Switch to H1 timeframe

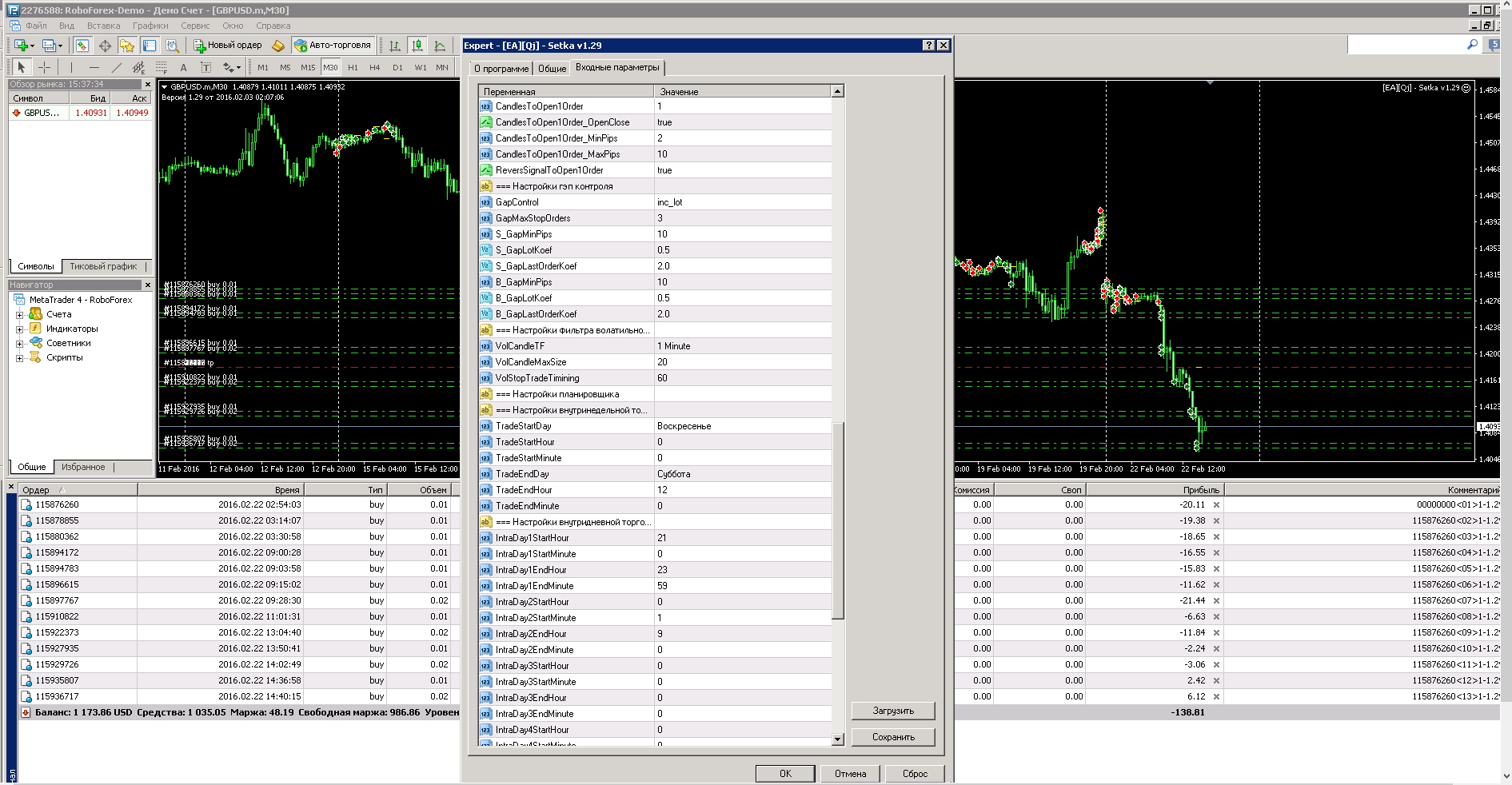(353, 67)
